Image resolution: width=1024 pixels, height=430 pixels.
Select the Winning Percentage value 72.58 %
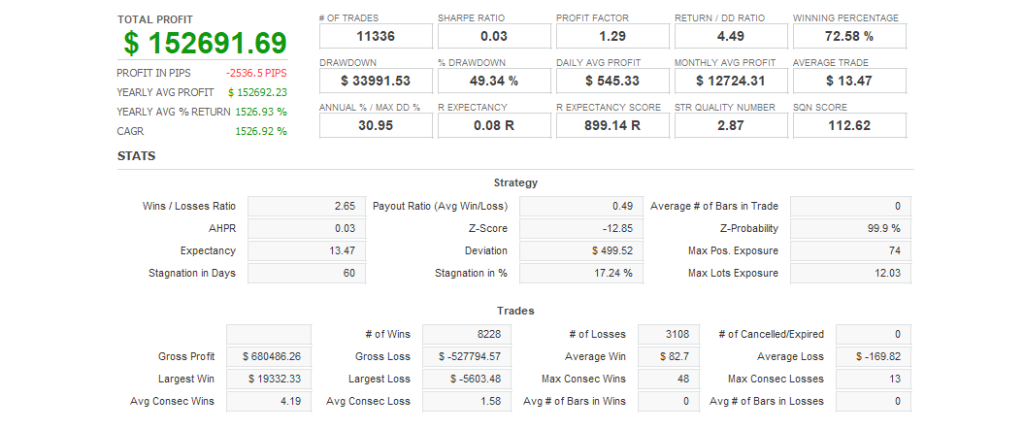(x=849, y=36)
